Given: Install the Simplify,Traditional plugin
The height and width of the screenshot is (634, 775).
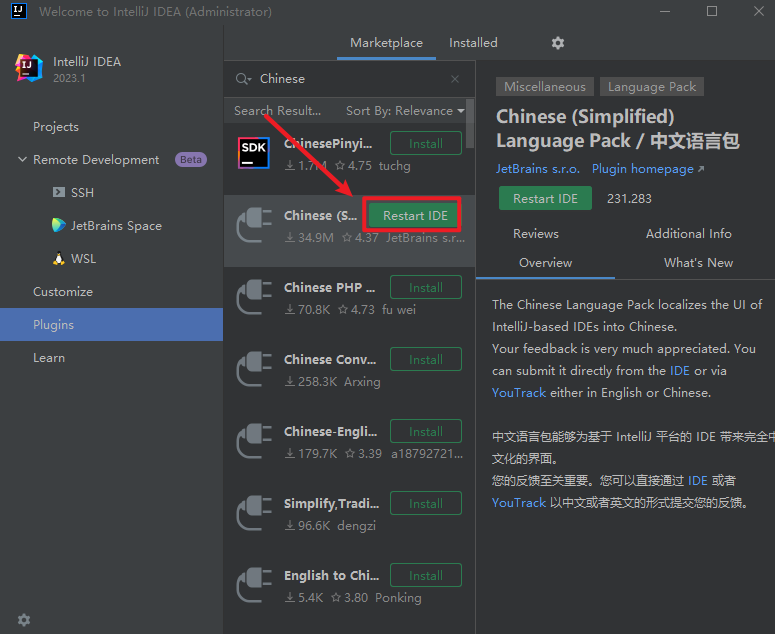Looking at the screenshot, I should [426, 504].
